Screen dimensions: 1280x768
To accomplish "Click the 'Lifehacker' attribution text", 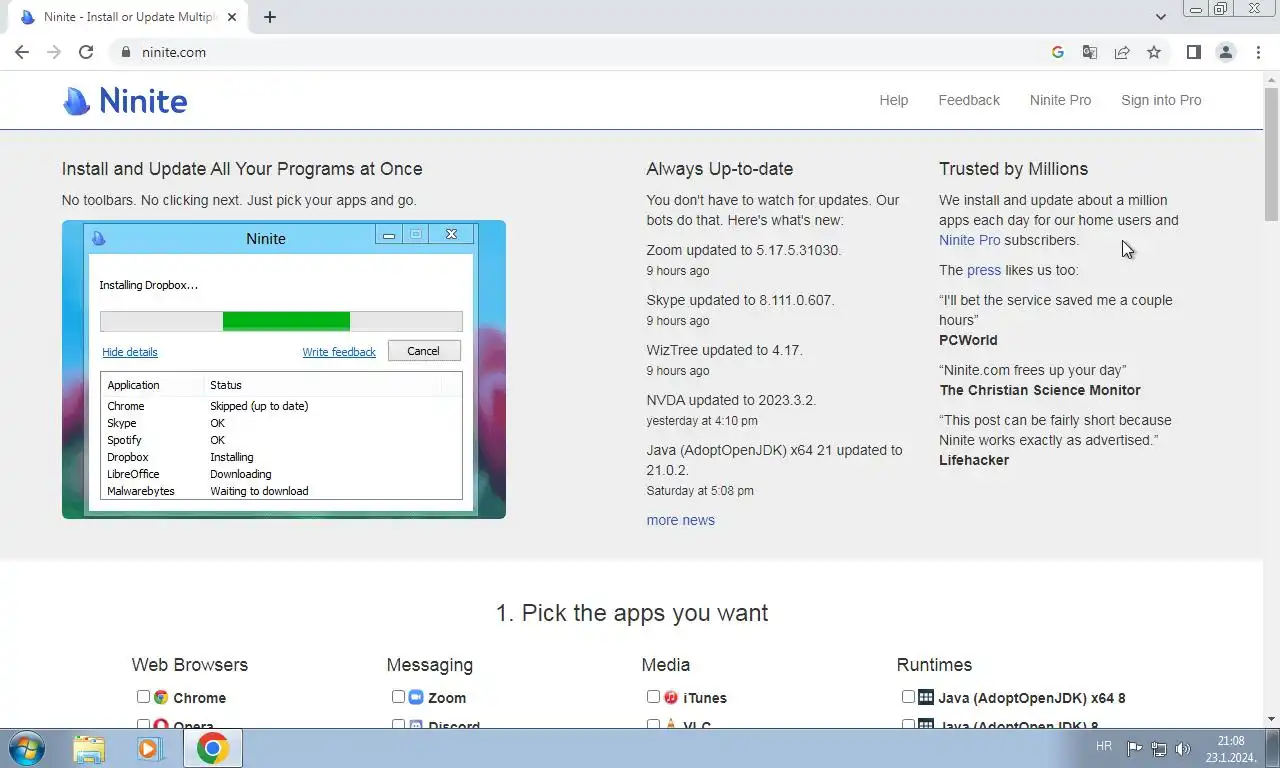I will [974, 460].
